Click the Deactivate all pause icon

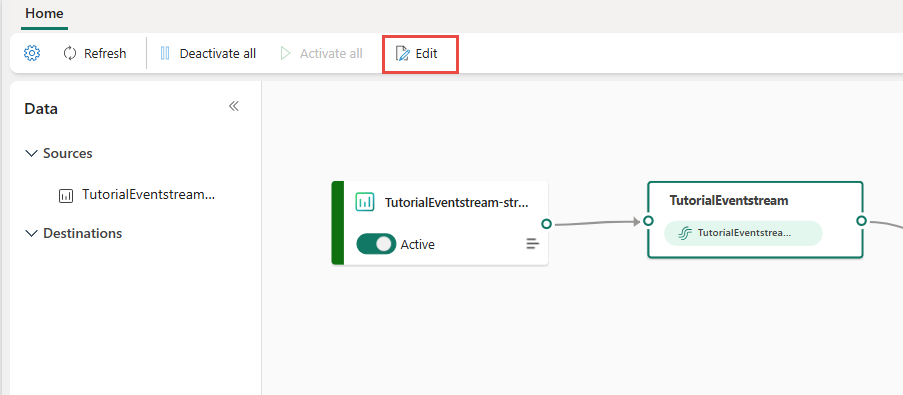coord(165,54)
